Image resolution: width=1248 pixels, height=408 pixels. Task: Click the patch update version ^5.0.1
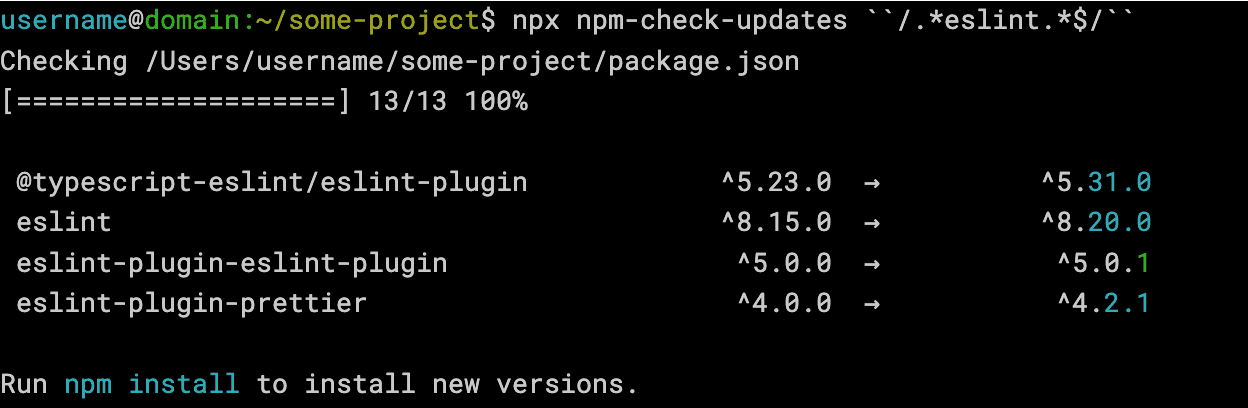1104,263
